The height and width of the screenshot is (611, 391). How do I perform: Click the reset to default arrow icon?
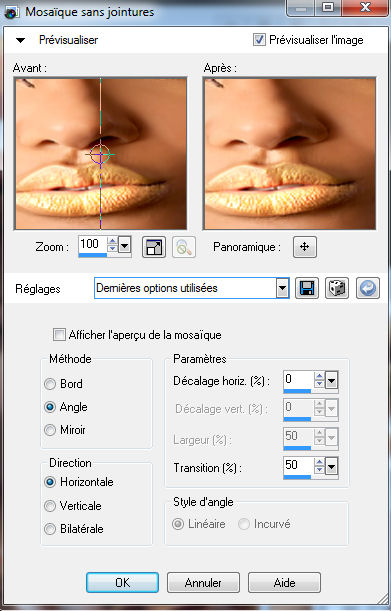click(x=368, y=288)
